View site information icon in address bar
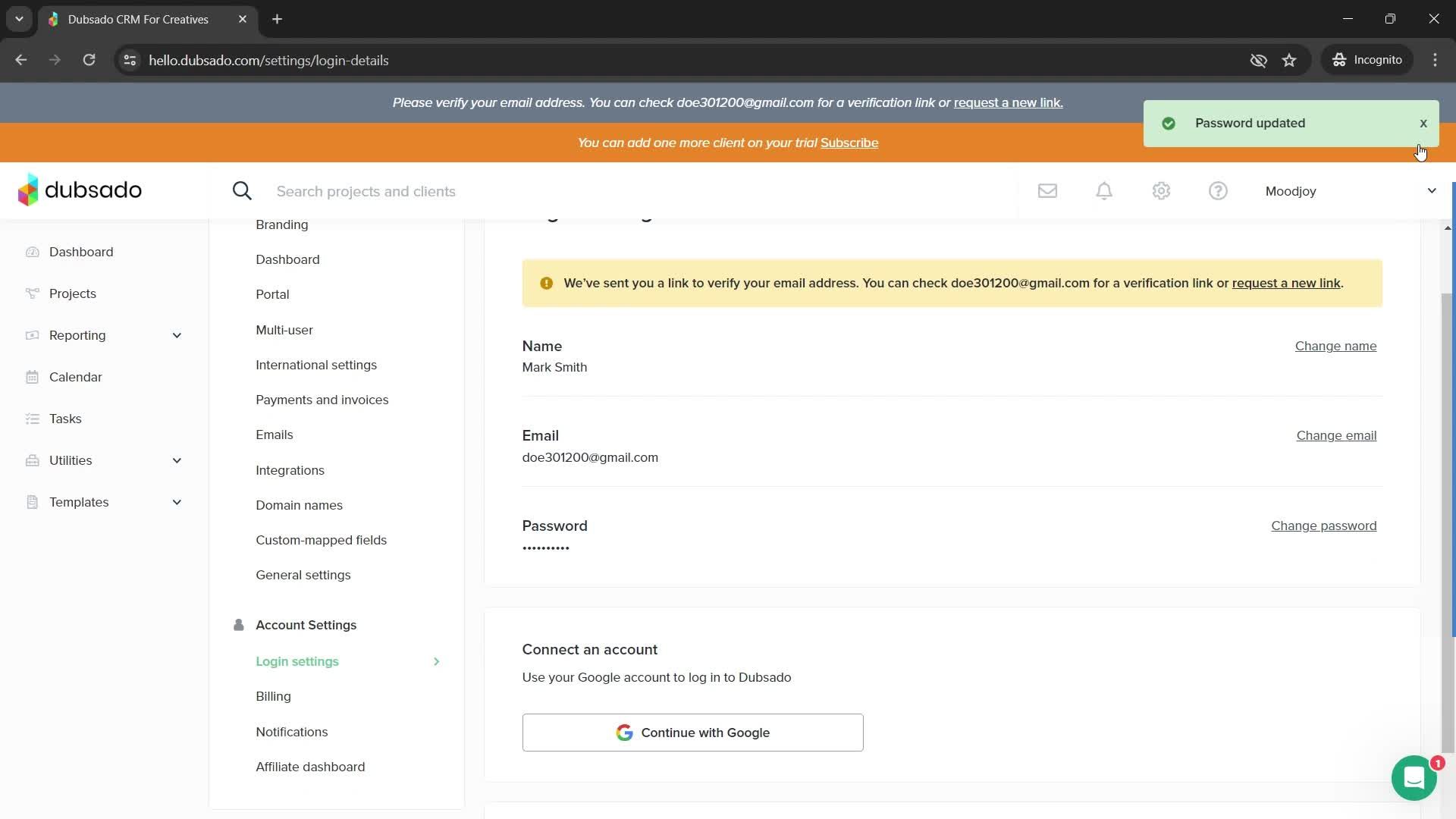This screenshot has height=819, width=1456. tap(130, 60)
